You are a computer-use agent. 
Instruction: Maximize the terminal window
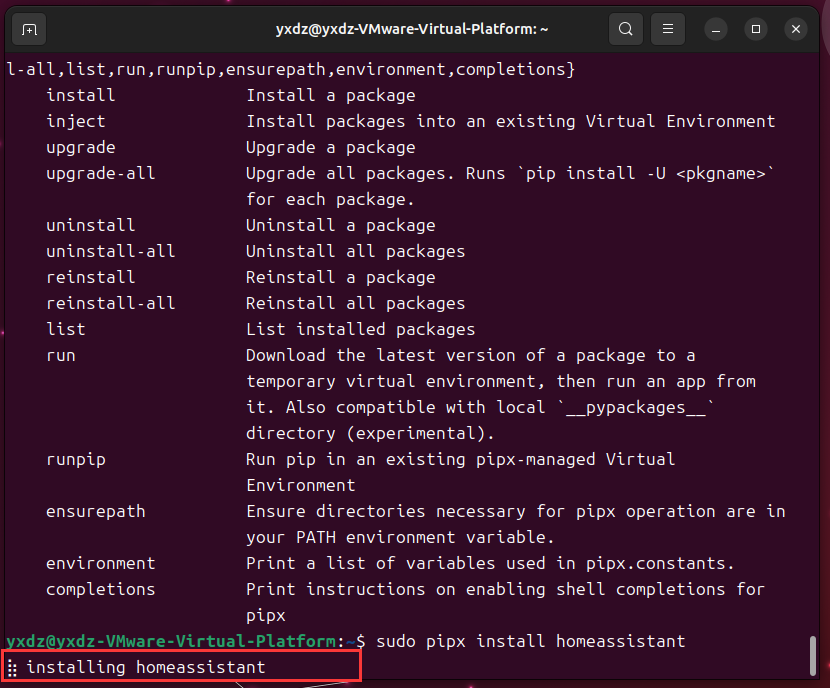tap(756, 29)
